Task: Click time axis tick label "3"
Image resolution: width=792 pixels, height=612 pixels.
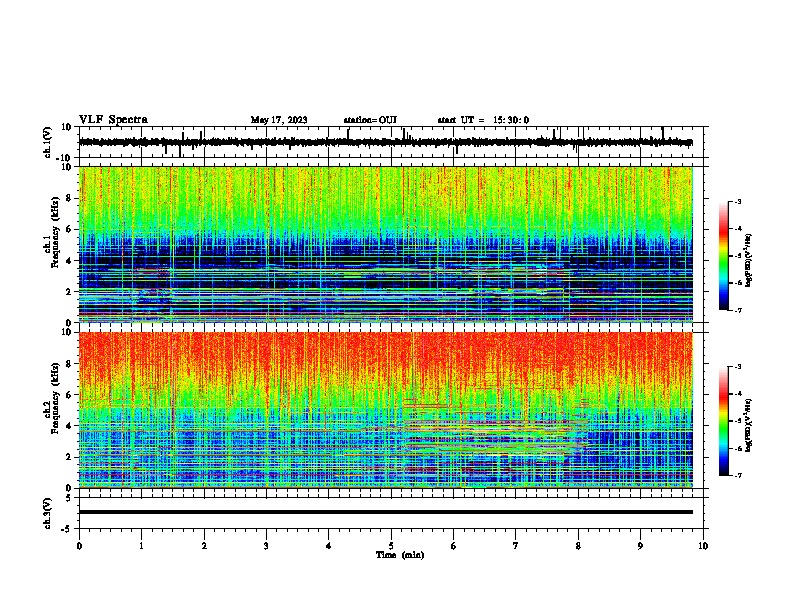Action: pos(266,546)
